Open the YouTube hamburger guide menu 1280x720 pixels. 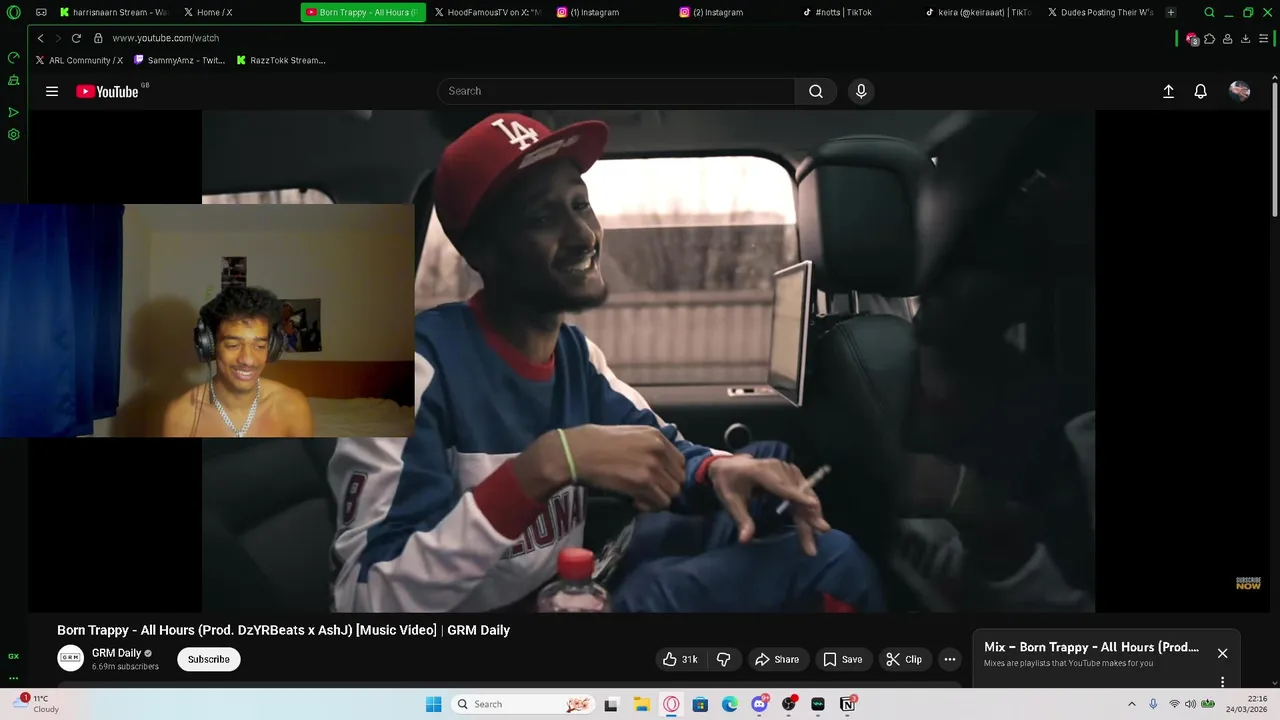click(x=52, y=91)
